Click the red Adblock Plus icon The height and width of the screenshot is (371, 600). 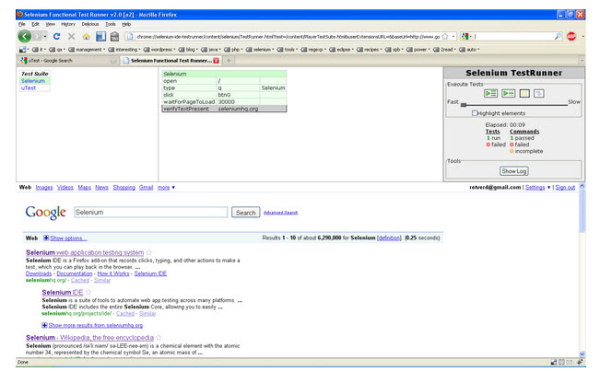click(572, 36)
